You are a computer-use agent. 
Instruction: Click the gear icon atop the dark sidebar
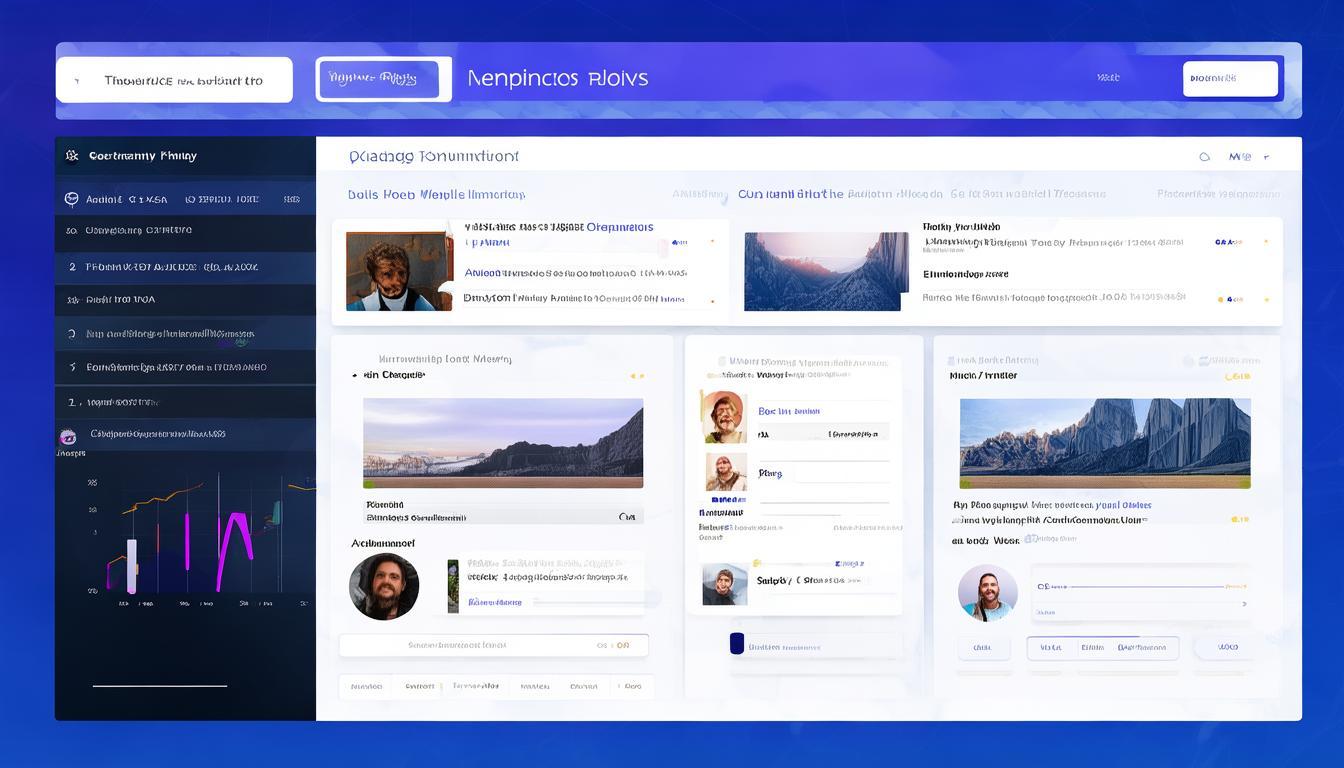coord(72,156)
